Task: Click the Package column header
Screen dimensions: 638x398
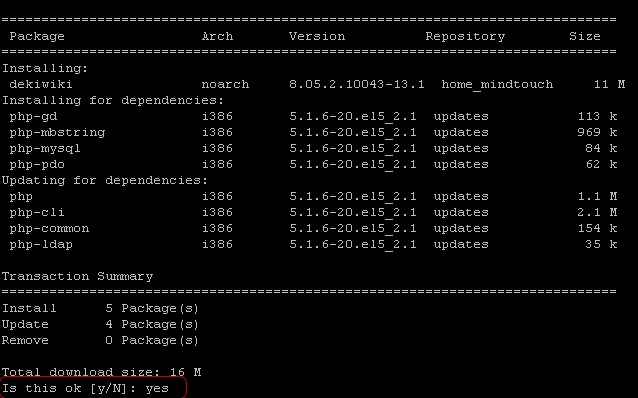Action: tap(37, 36)
